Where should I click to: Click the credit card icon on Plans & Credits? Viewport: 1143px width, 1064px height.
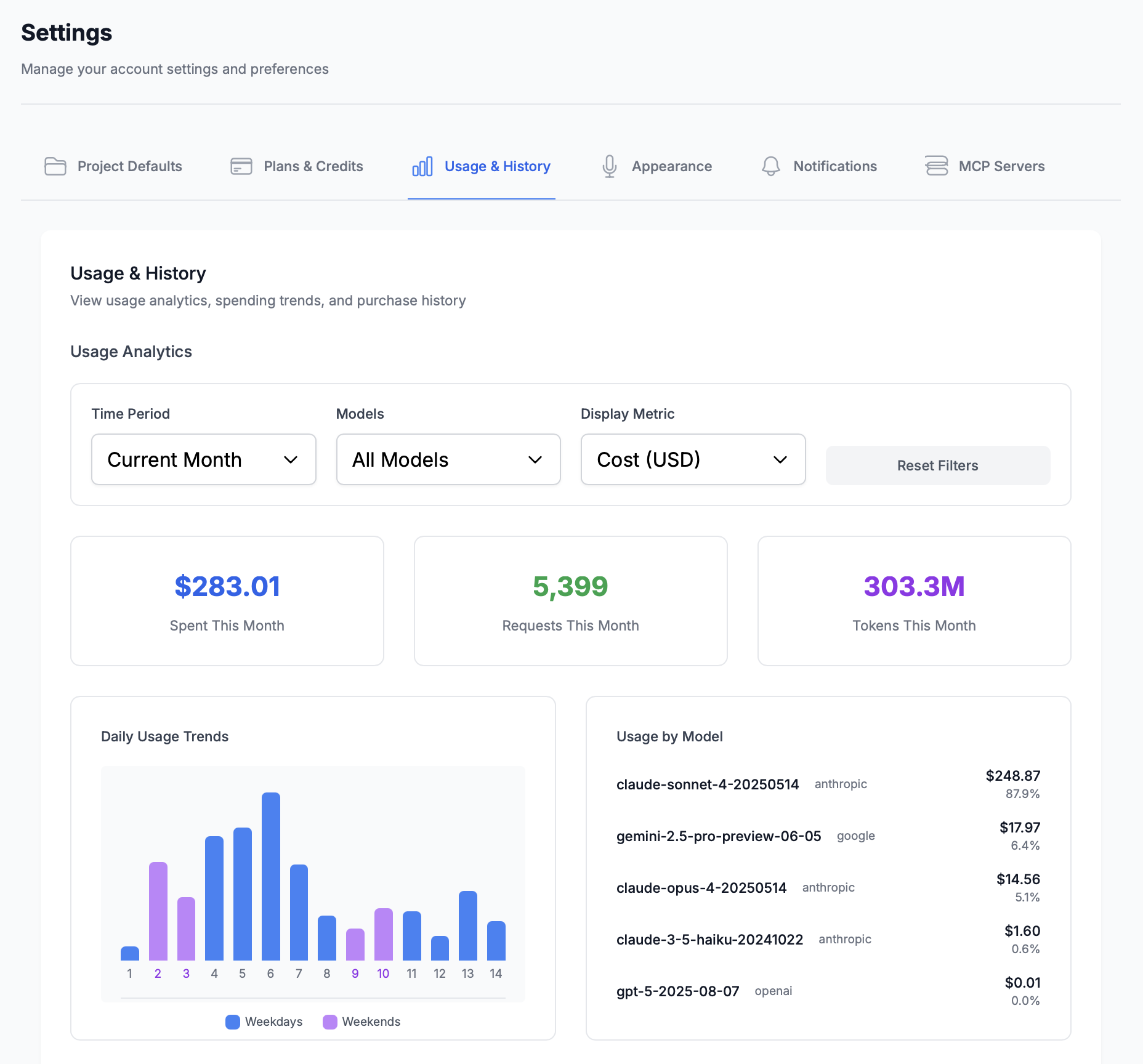[x=241, y=166]
